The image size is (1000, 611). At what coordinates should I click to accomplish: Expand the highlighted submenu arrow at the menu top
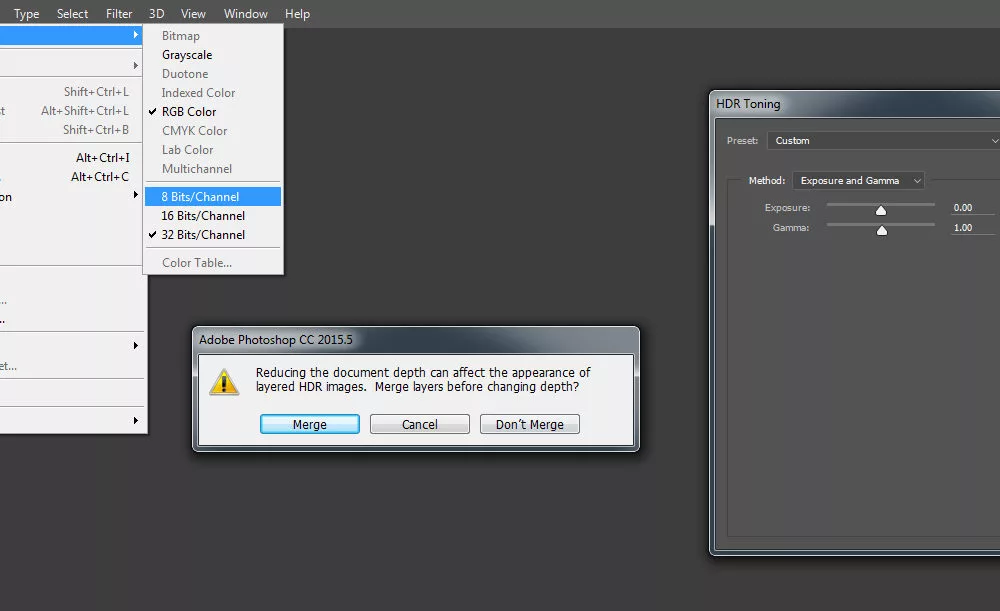136,36
